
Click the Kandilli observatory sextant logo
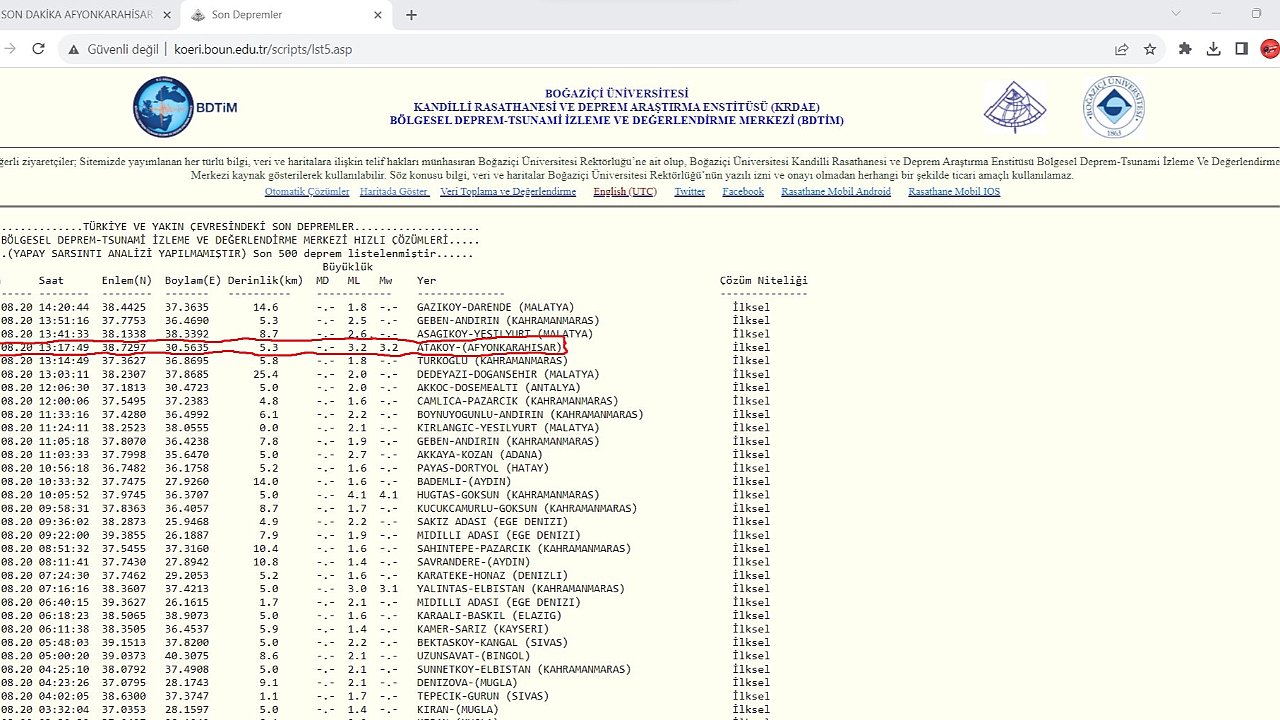click(1015, 106)
